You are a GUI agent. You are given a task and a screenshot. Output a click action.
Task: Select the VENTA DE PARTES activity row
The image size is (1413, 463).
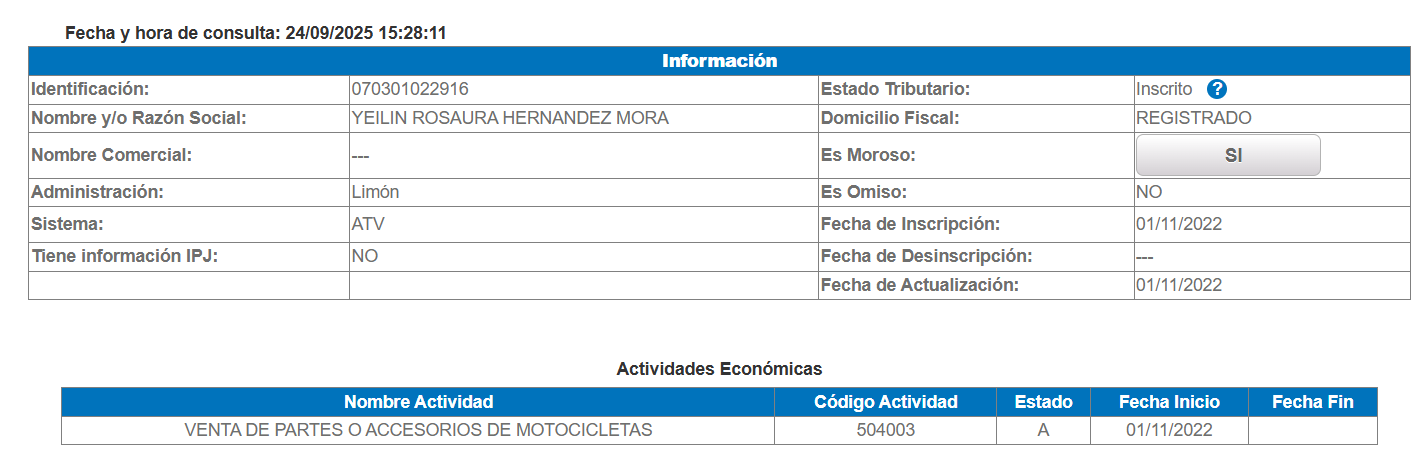click(418, 430)
